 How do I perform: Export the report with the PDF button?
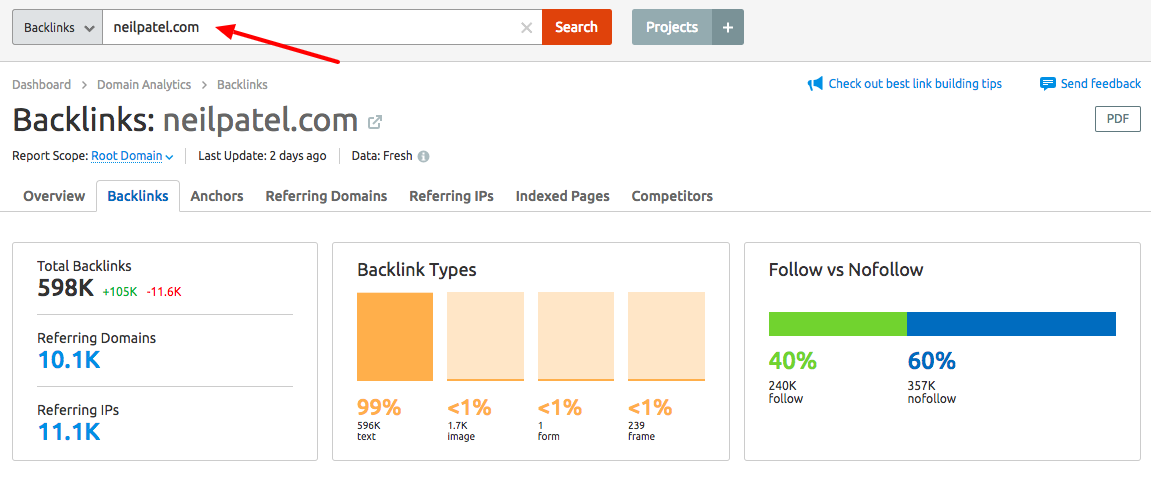pos(1117,119)
